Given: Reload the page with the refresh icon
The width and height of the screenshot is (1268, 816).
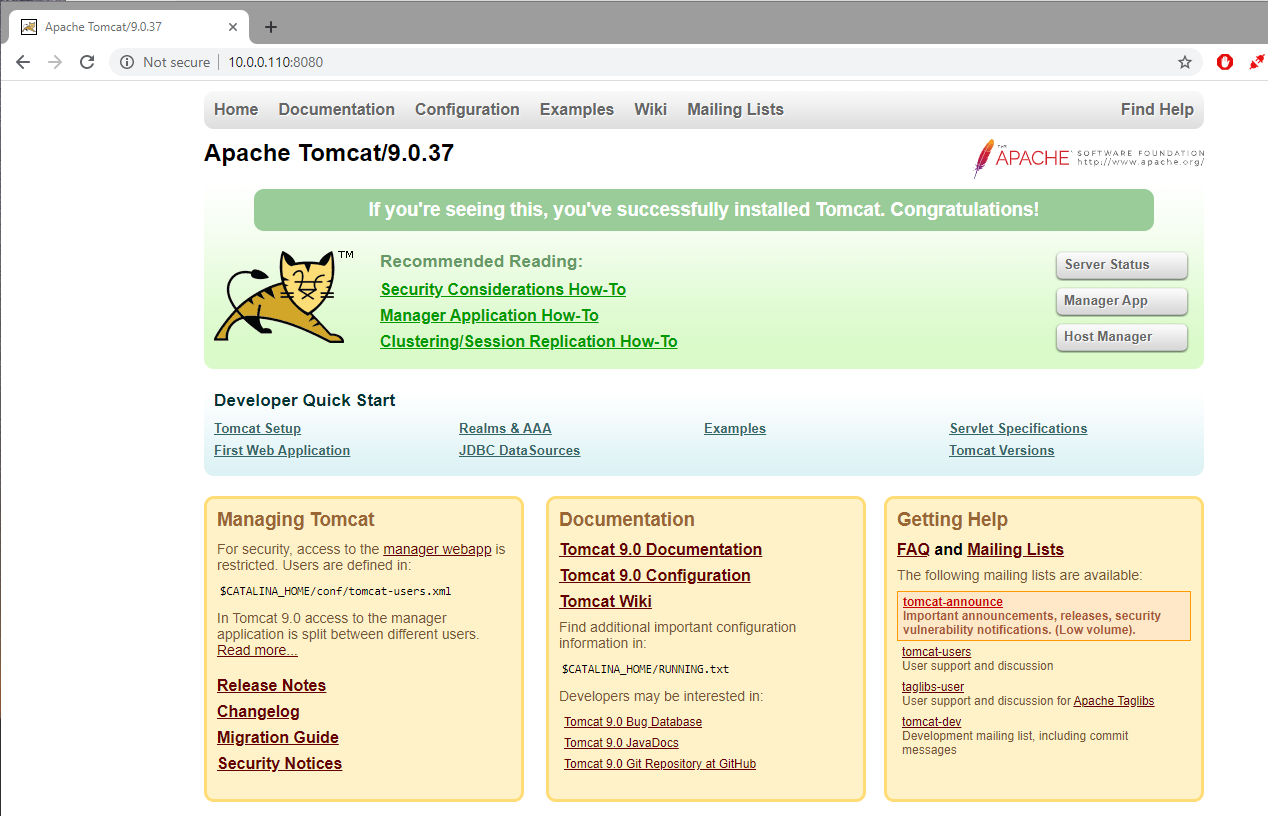Looking at the screenshot, I should tap(87, 62).
